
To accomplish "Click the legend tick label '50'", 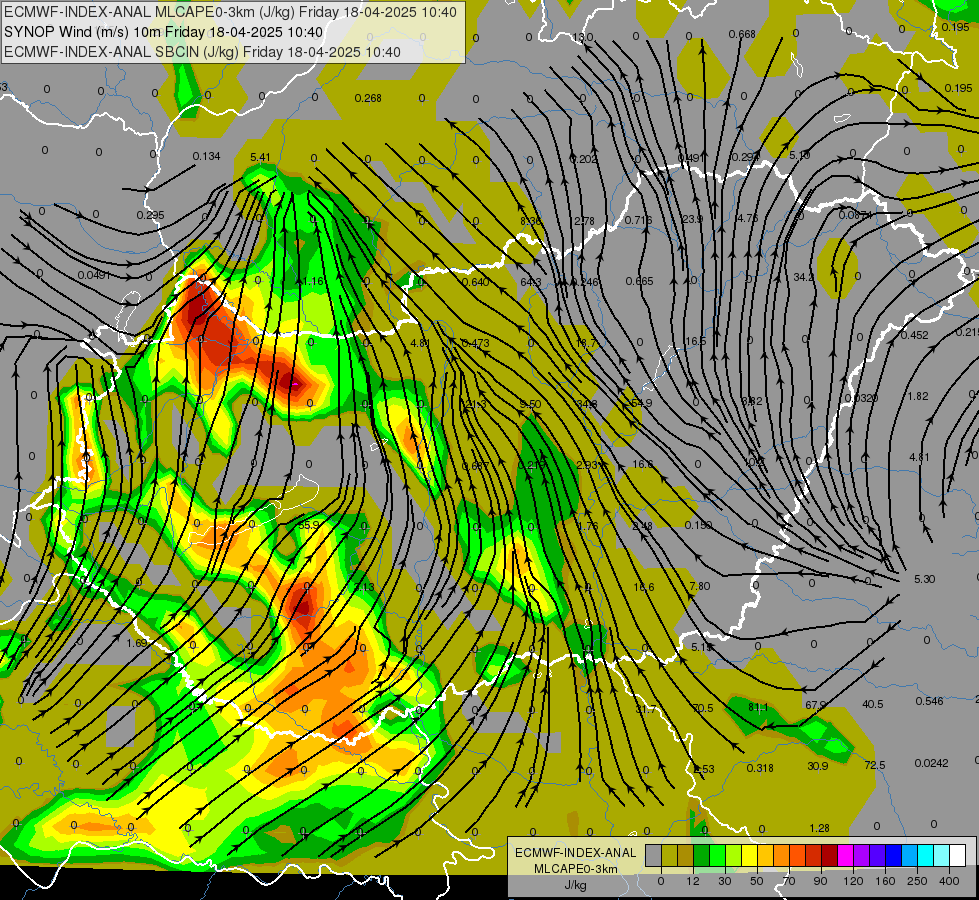I will pyautogui.click(x=757, y=881).
